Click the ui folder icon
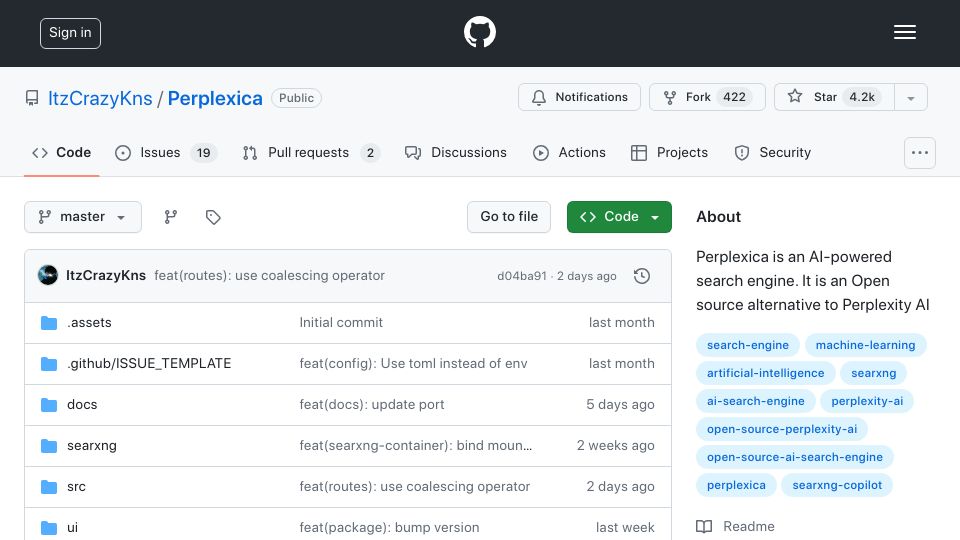 (x=49, y=527)
